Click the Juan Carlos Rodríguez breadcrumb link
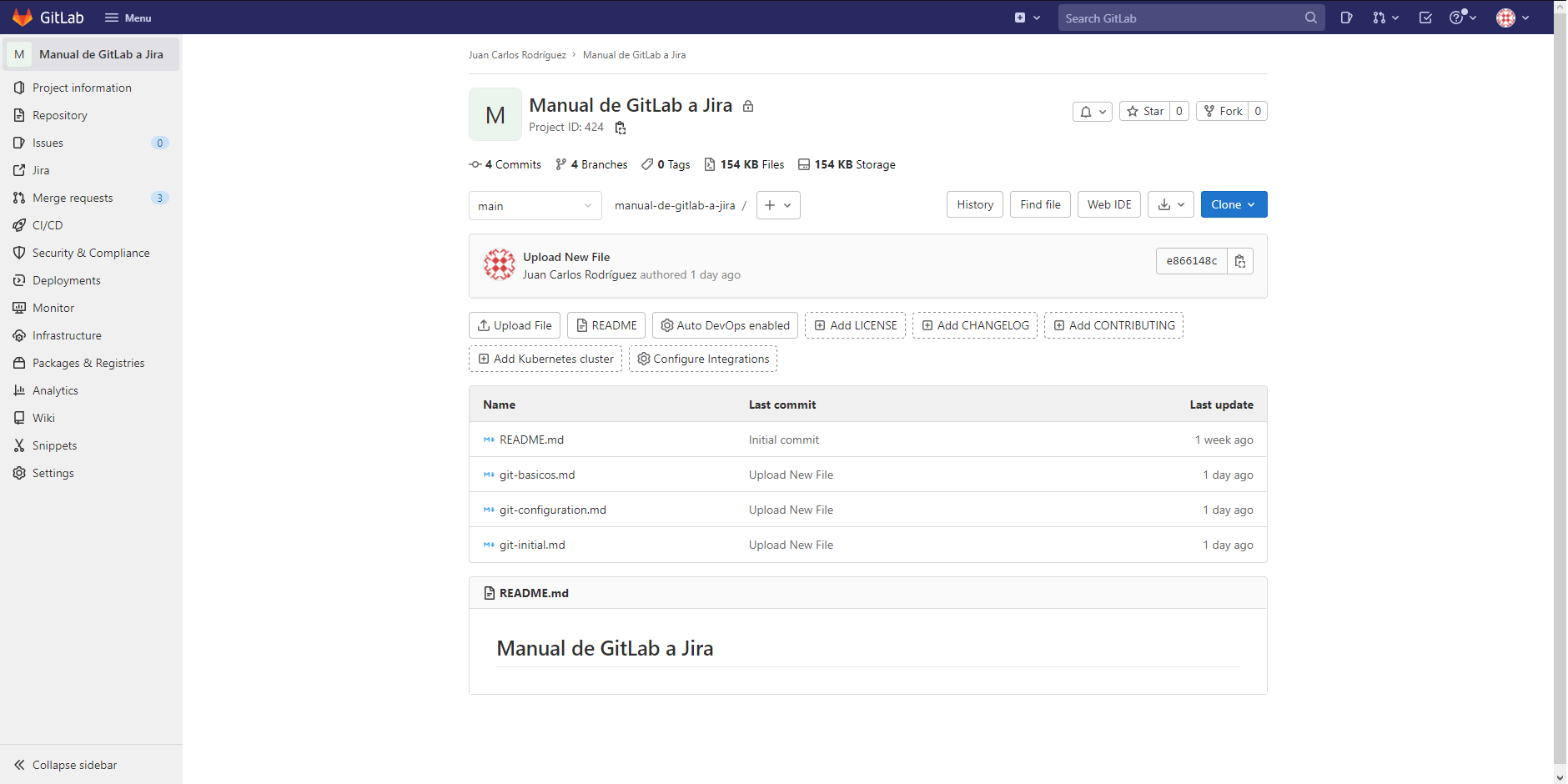The image size is (1568, 784). (x=517, y=55)
